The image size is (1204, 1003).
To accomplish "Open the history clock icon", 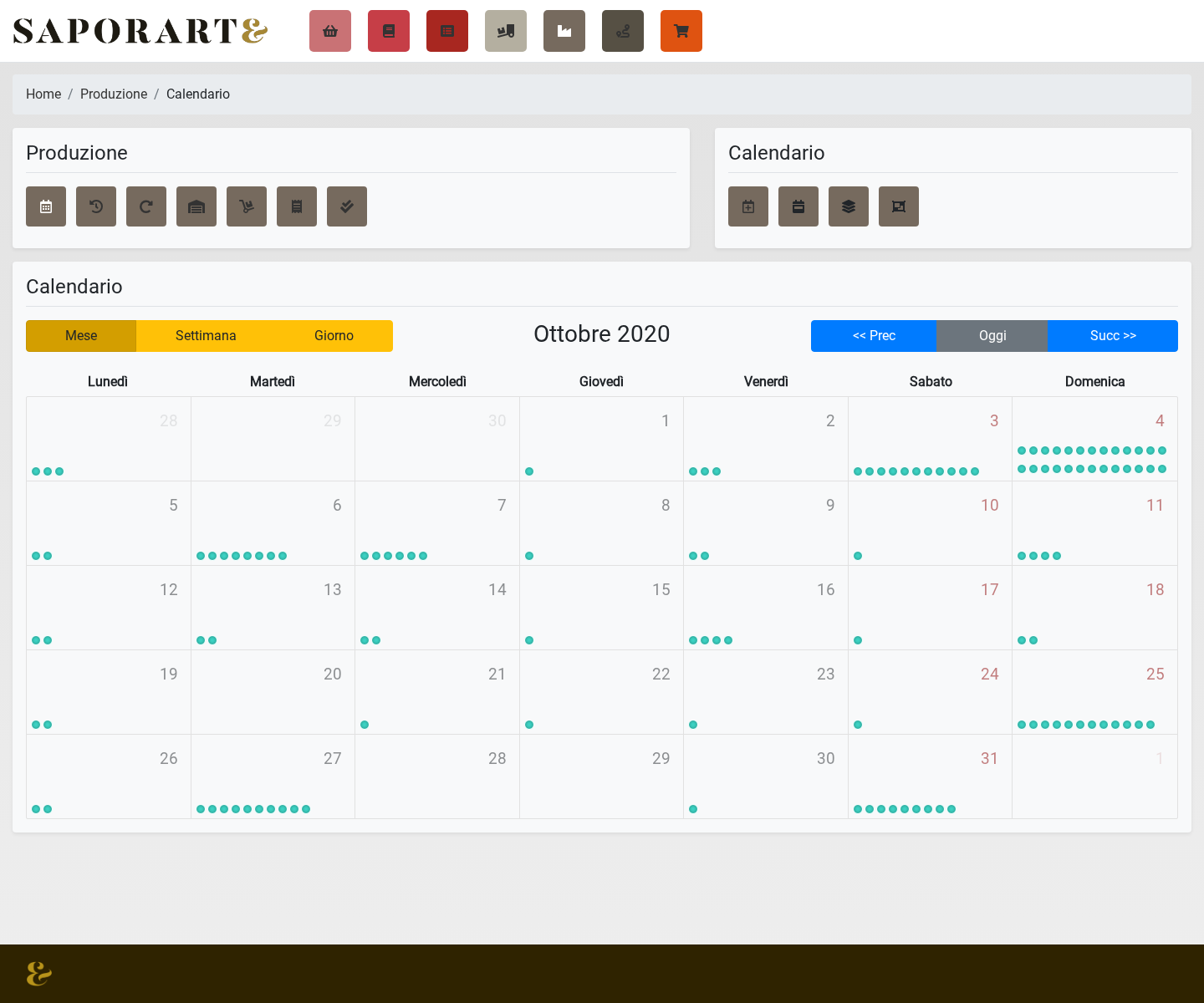I will 96,206.
